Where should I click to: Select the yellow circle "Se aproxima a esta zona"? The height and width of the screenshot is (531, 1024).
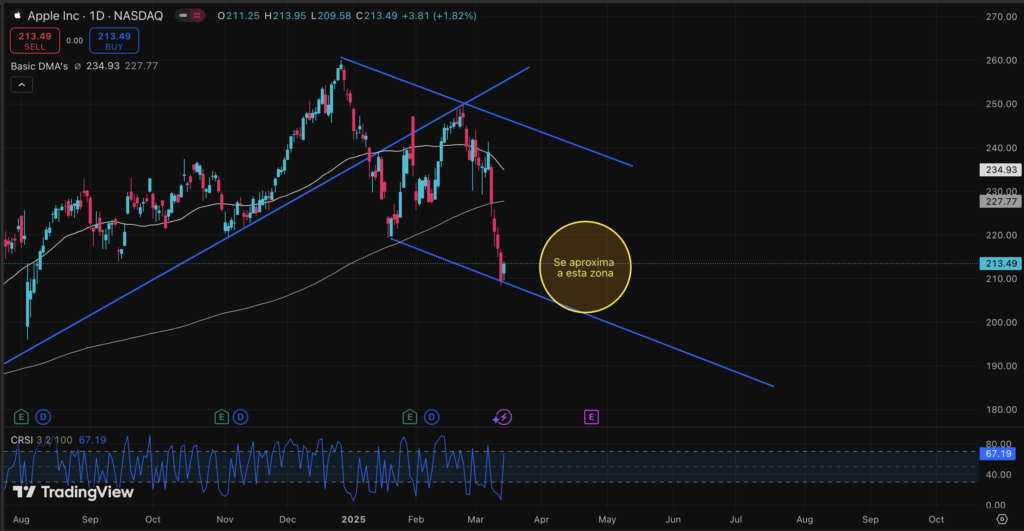coord(585,267)
